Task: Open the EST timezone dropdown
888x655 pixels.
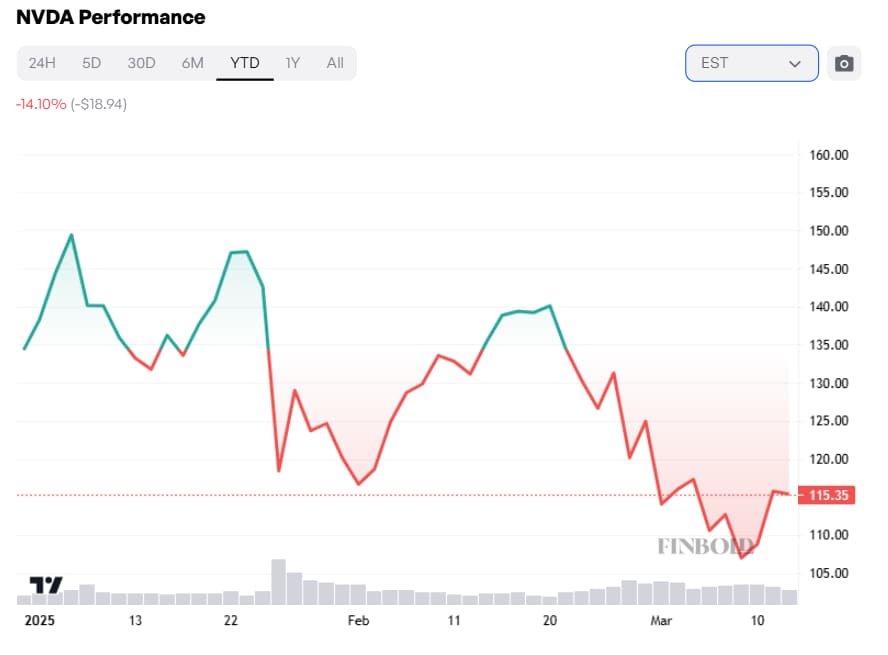Action: click(751, 63)
